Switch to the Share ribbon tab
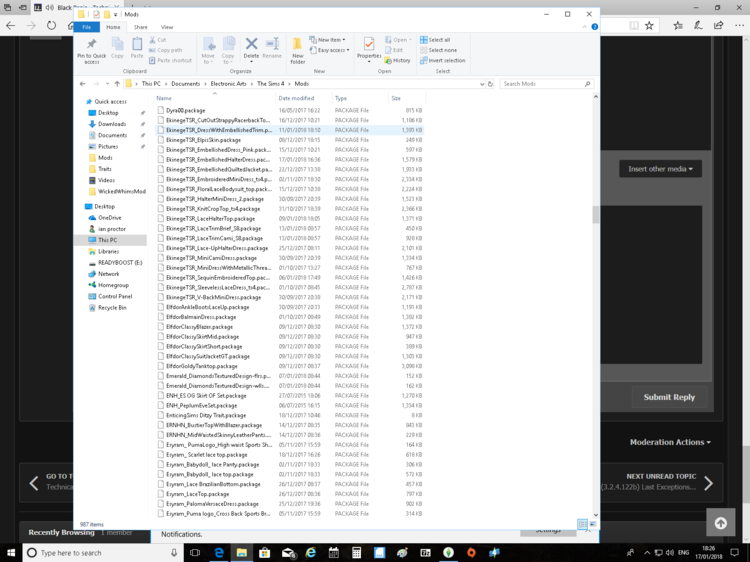 (x=141, y=27)
